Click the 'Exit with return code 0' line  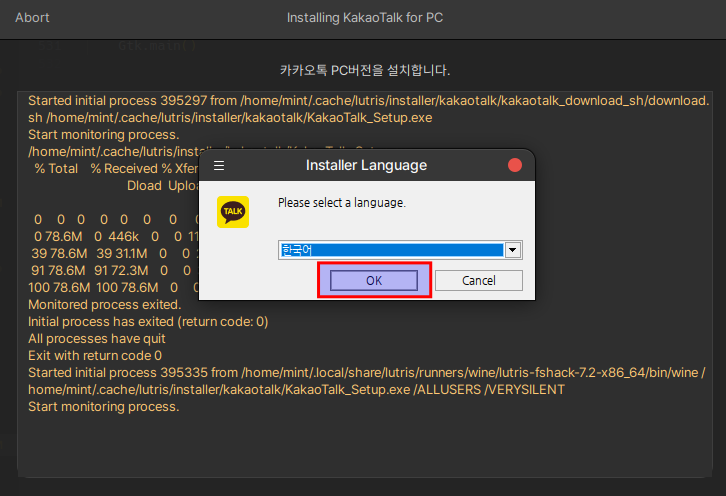[x=95, y=355]
